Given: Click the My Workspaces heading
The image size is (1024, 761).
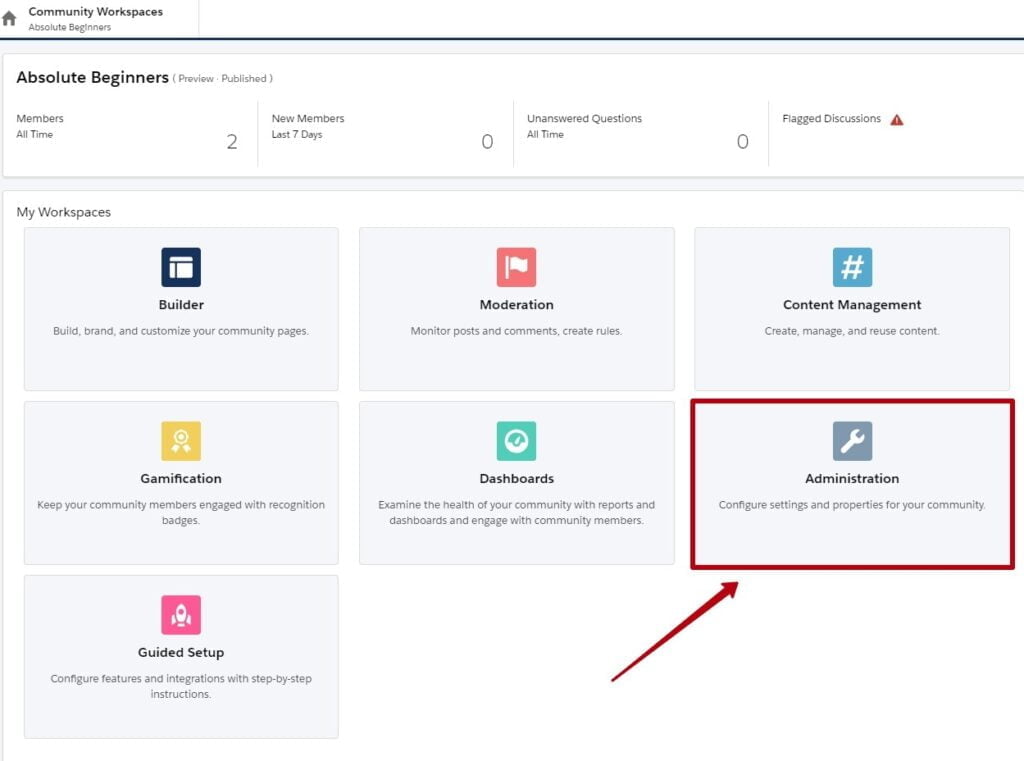Looking at the screenshot, I should 63,212.
